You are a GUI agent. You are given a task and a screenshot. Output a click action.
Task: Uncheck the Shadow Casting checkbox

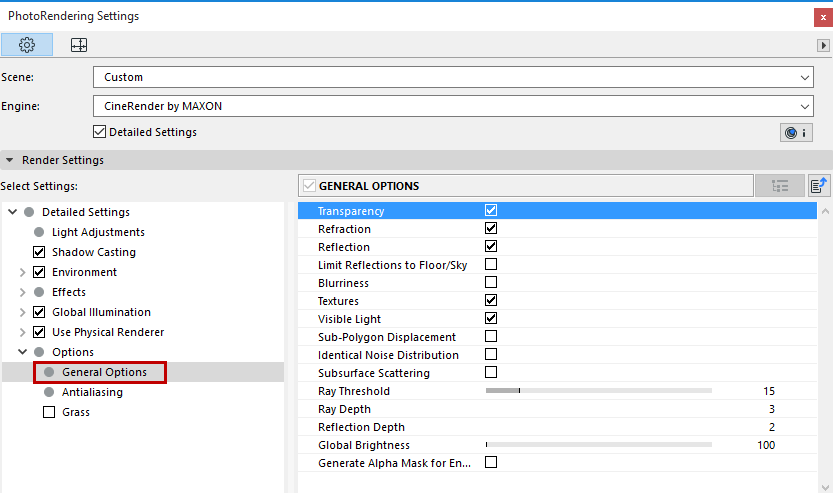tap(40, 252)
